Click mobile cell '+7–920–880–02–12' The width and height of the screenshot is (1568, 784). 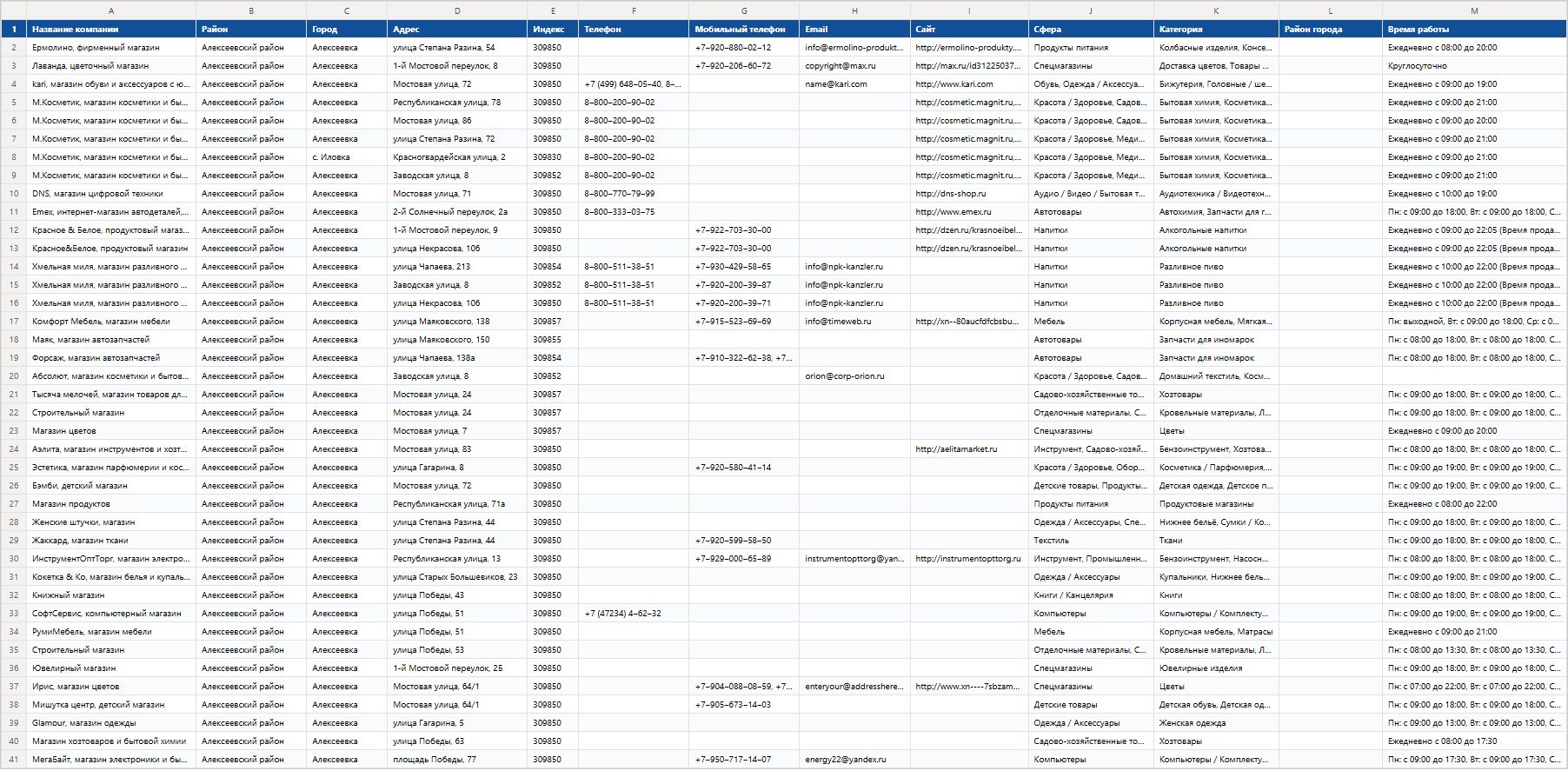(744, 48)
